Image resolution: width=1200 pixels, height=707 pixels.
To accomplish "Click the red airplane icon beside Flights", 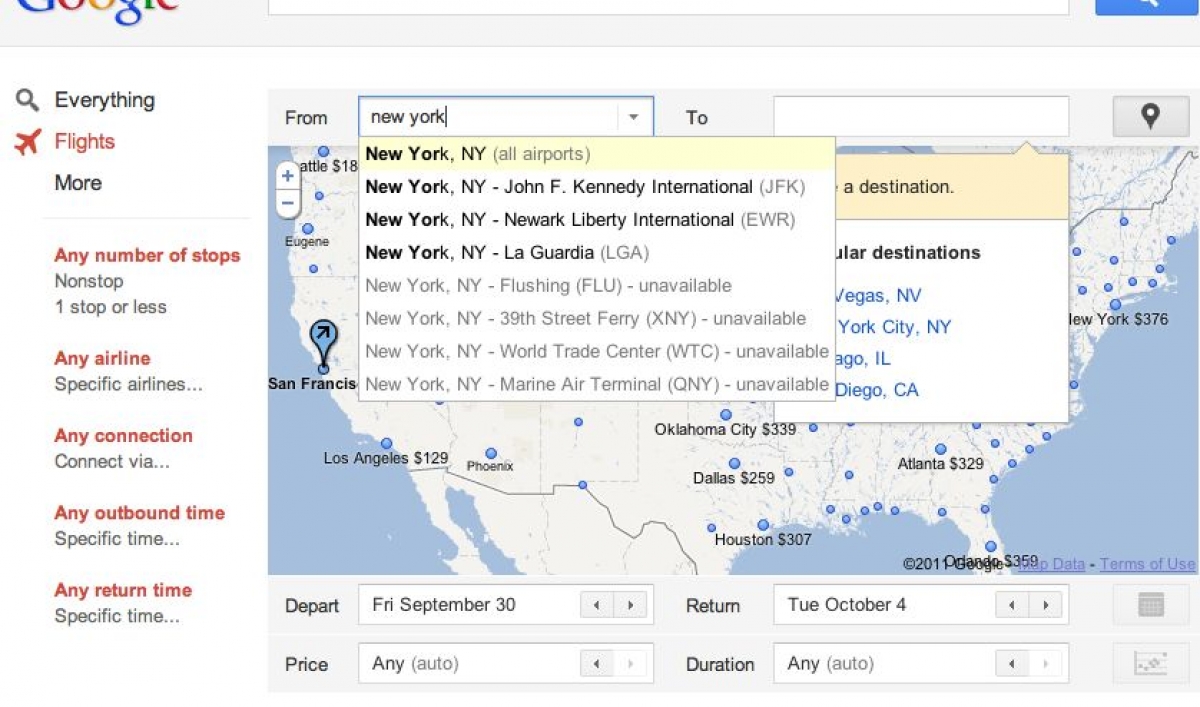I will 30,141.
